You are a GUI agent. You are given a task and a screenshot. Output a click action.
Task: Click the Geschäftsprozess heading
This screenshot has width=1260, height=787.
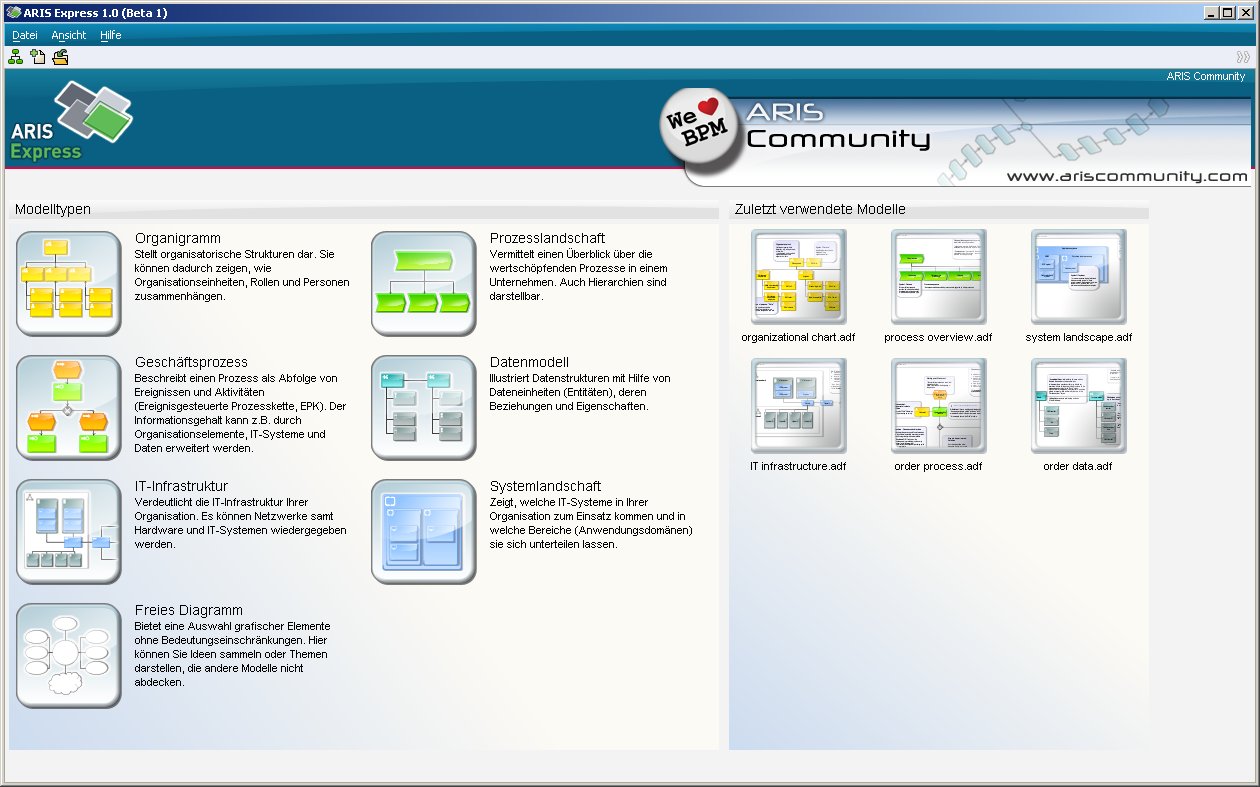click(x=191, y=362)
